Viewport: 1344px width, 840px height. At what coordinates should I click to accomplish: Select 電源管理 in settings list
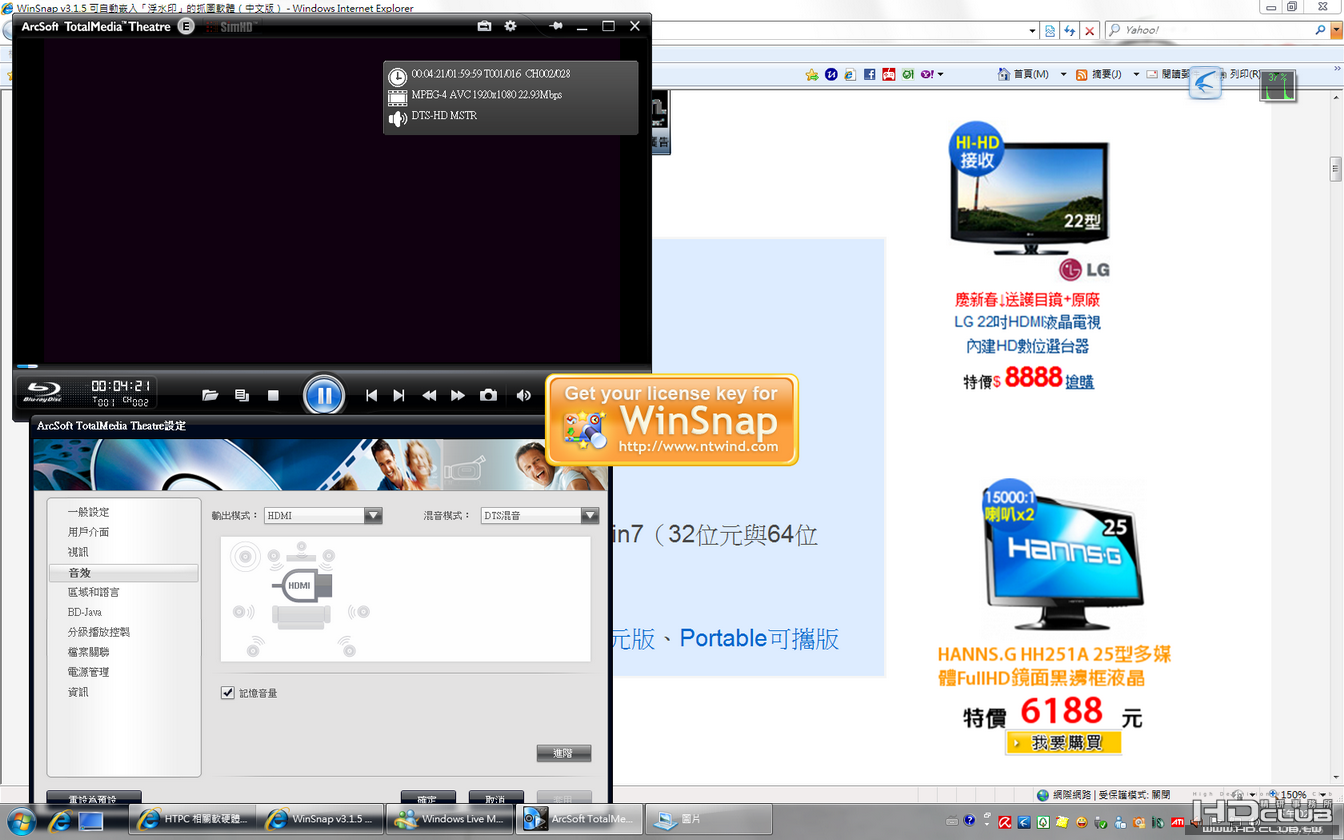tap(89, 672)
